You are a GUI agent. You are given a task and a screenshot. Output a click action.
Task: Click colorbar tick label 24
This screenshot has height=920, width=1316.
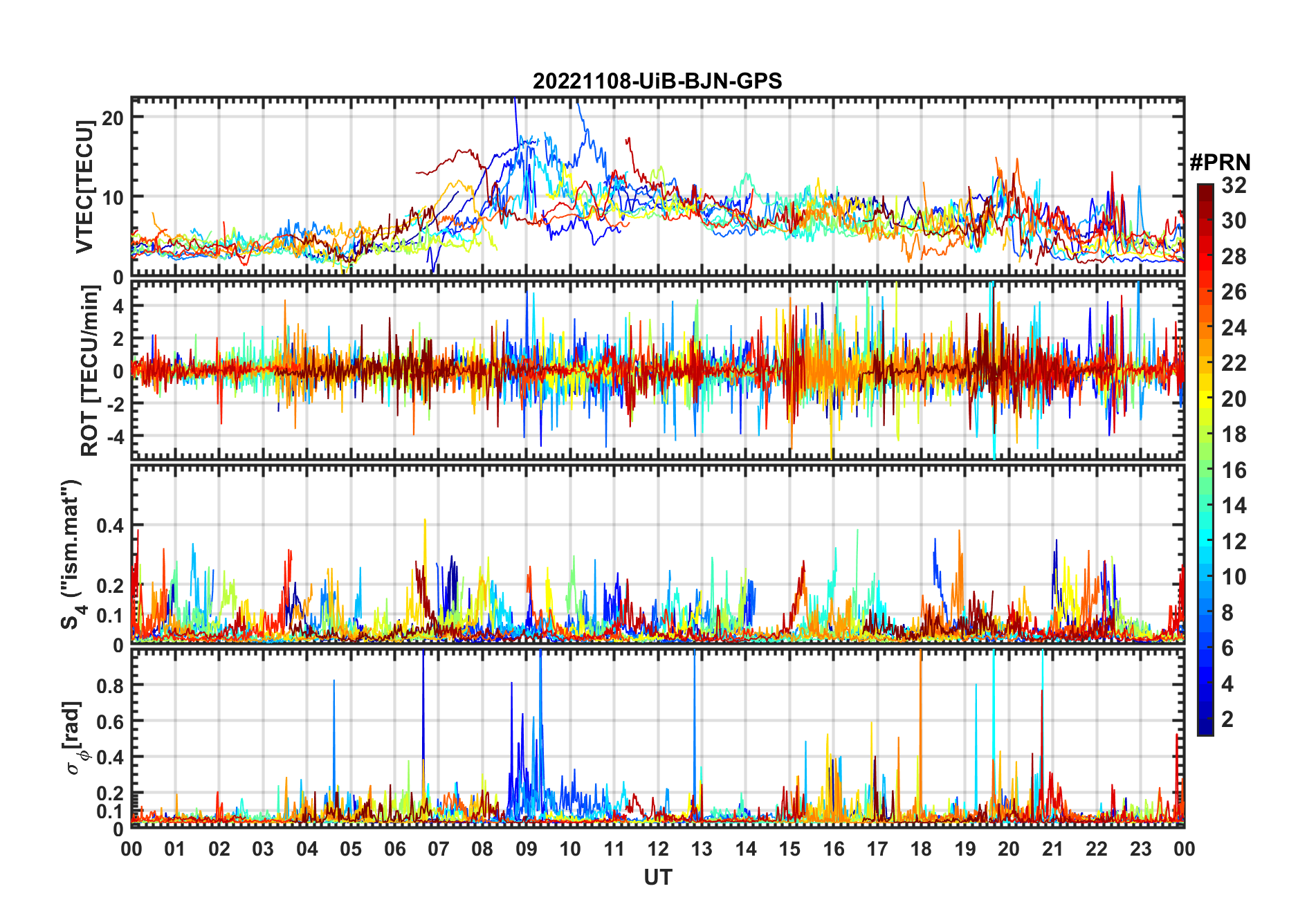[x=1234, y=328]
